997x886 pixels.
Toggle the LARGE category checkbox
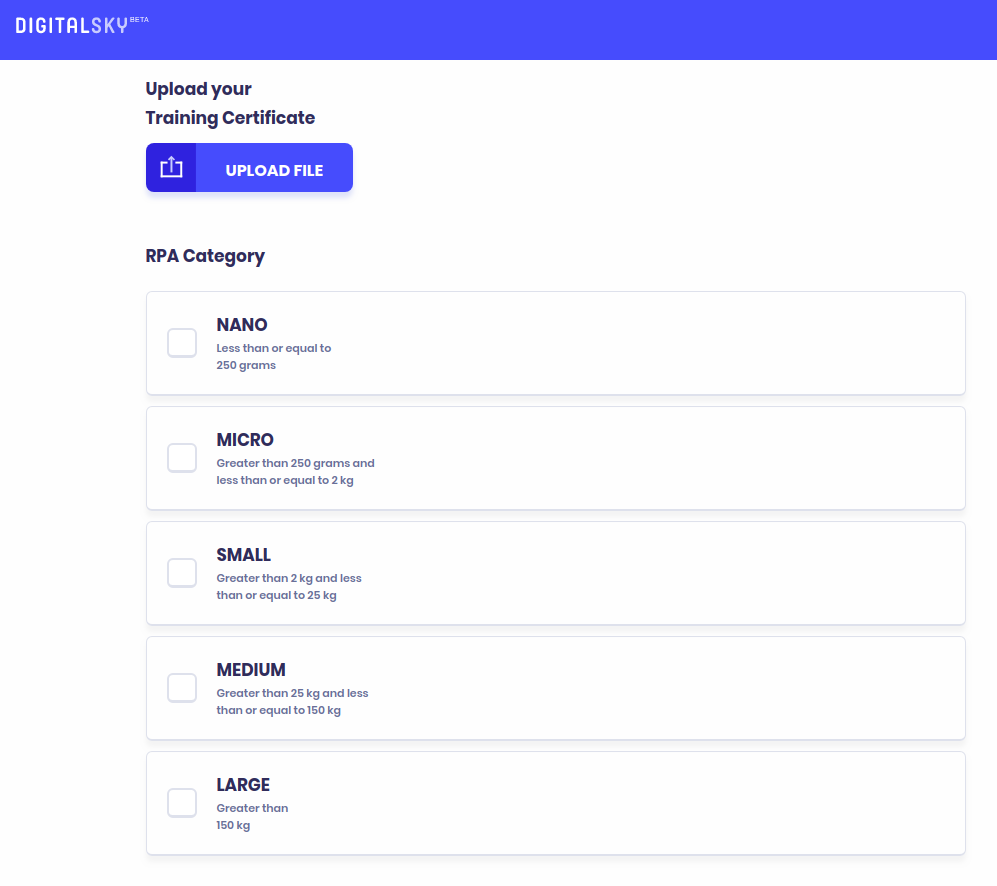[182, 803]
